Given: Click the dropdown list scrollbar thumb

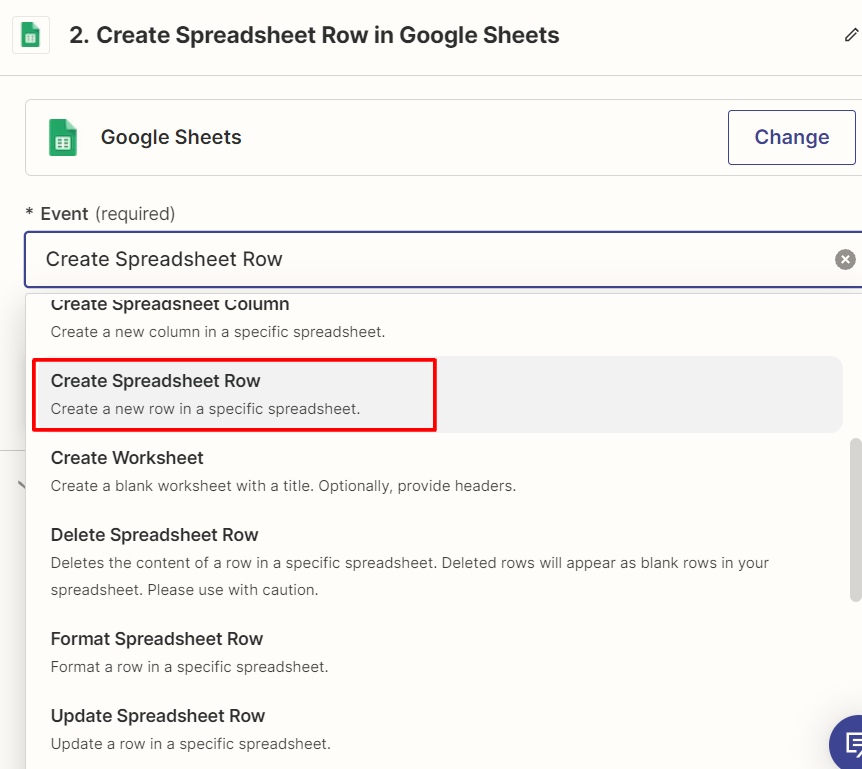Looking at the screenshot, I should tap(855, 519).
